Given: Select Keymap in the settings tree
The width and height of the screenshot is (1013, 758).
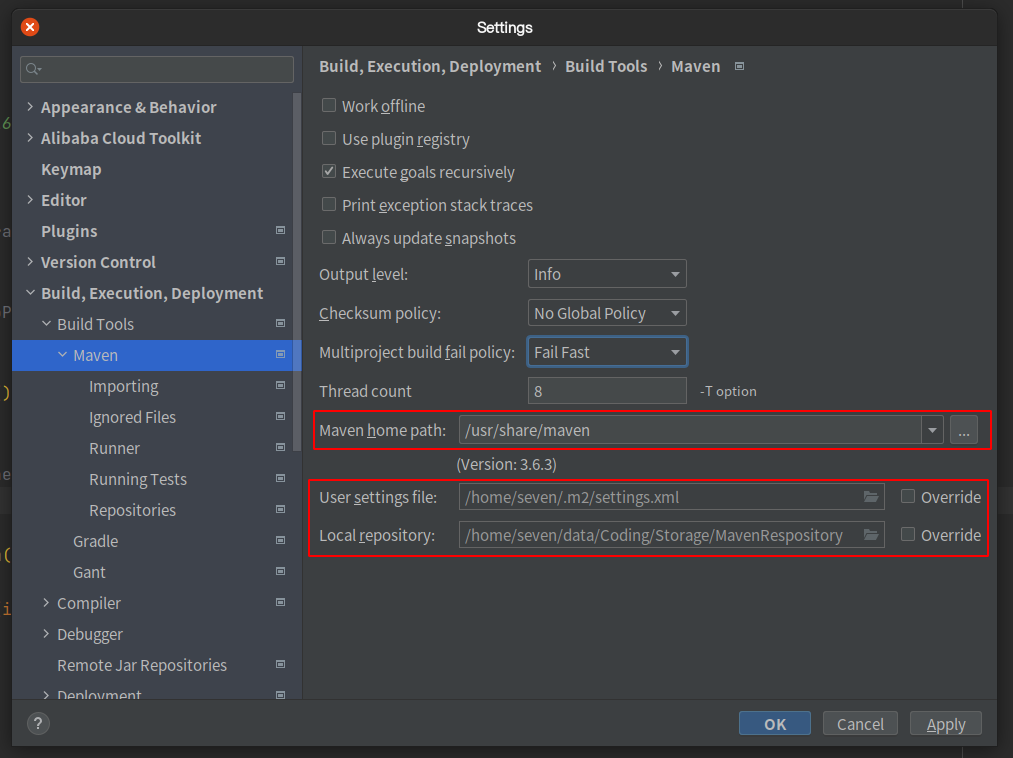Looking at the screenshot, I should click(71, 169).
